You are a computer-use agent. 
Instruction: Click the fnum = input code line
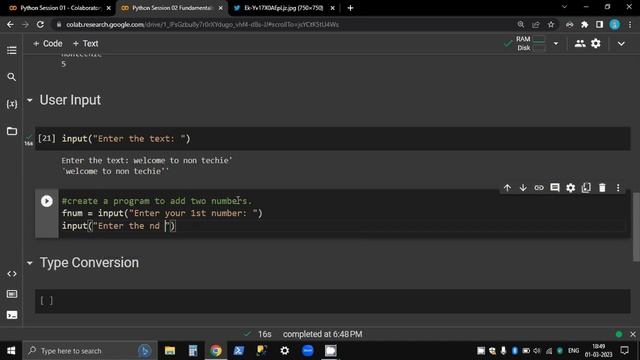[x=162, y=213]
